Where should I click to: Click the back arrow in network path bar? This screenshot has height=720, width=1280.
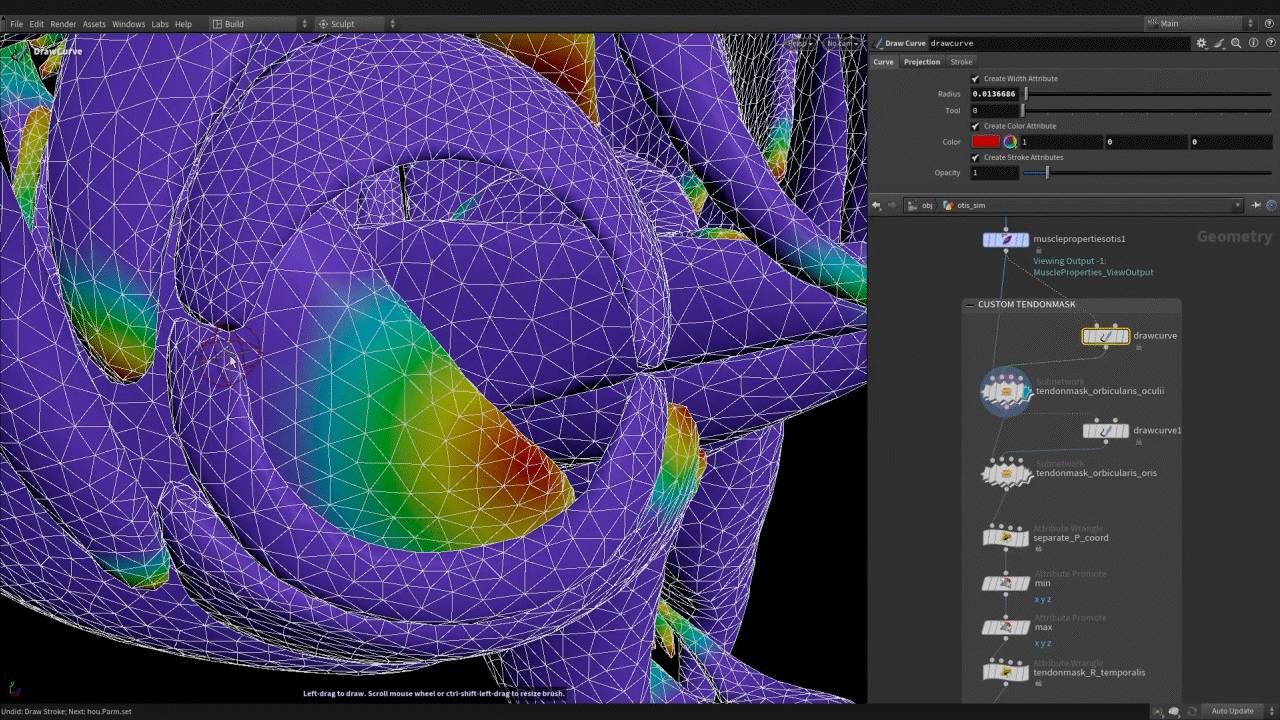877,205
